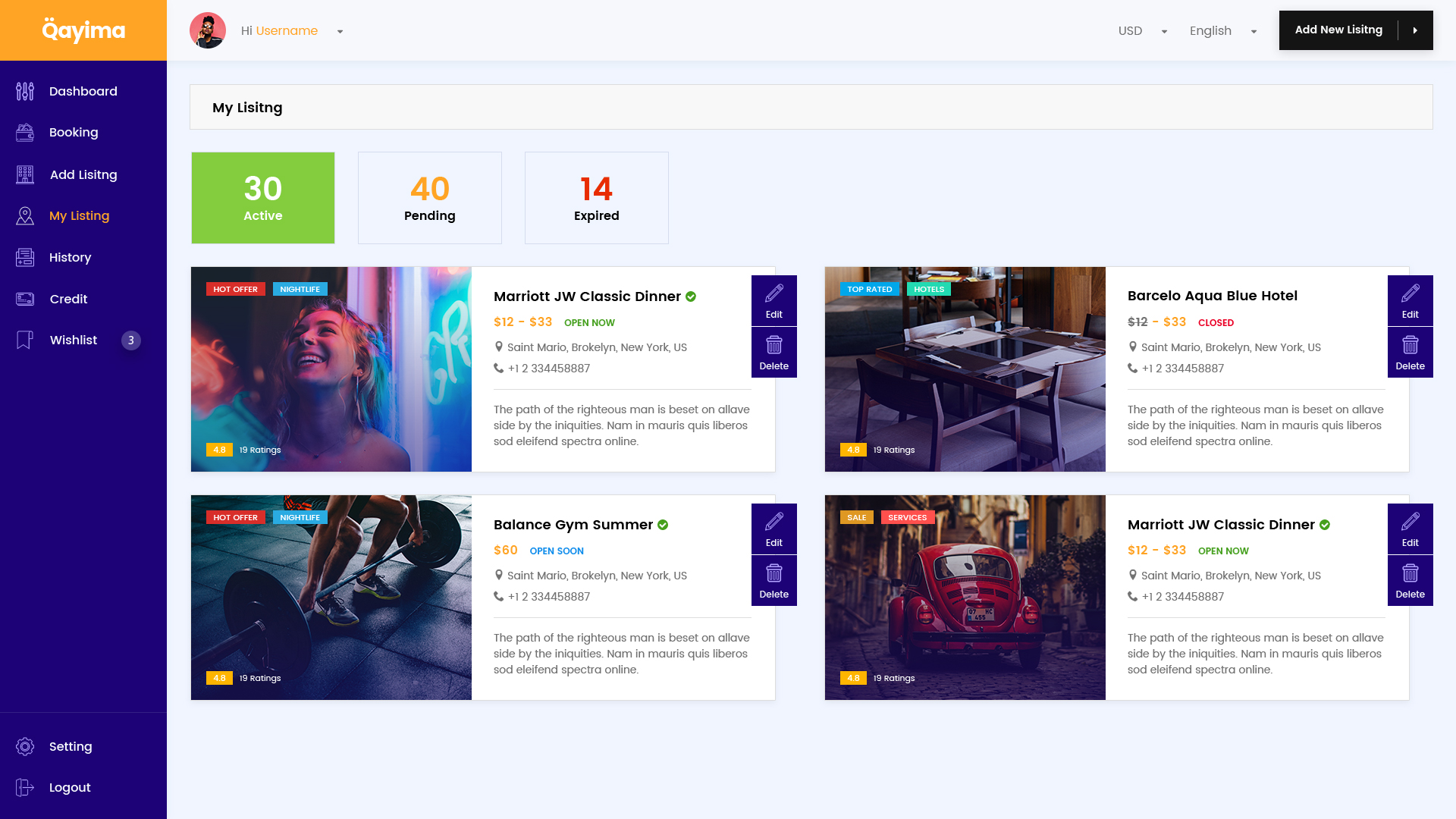The width and height of the screenshot is (1456, 819).
Task: Open Marriott JW Classic Dinner title, first card
Action: [587, 297]
